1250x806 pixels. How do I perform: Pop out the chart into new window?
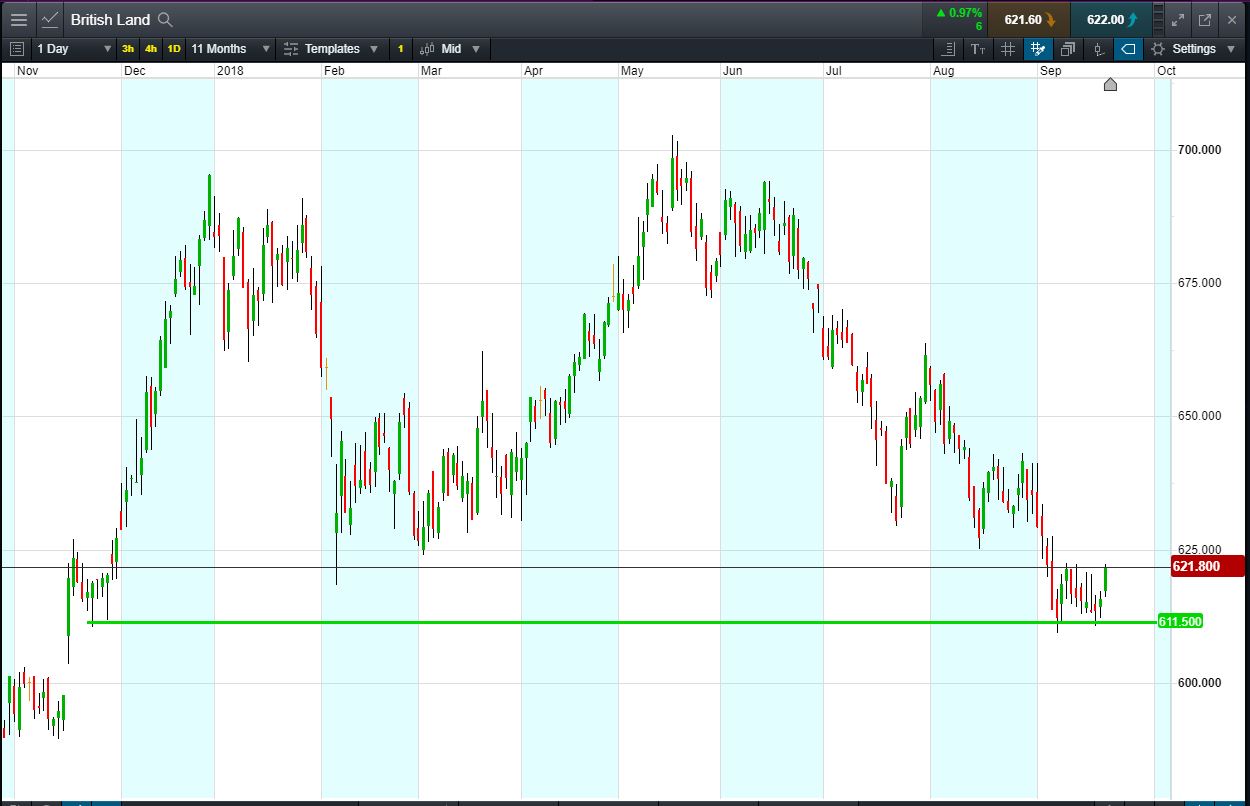1205,19
